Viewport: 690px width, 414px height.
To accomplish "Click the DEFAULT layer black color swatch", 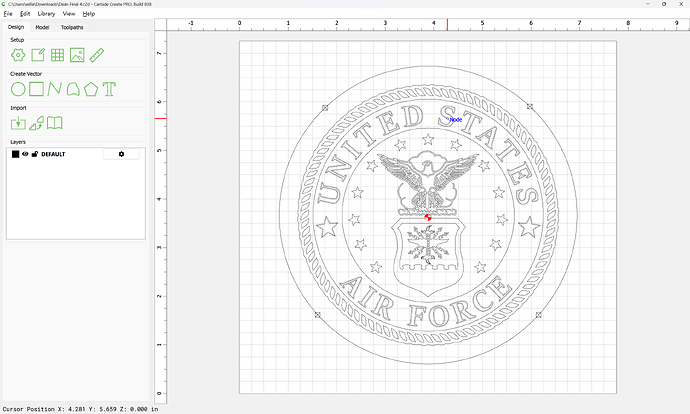I will point(15,154).
